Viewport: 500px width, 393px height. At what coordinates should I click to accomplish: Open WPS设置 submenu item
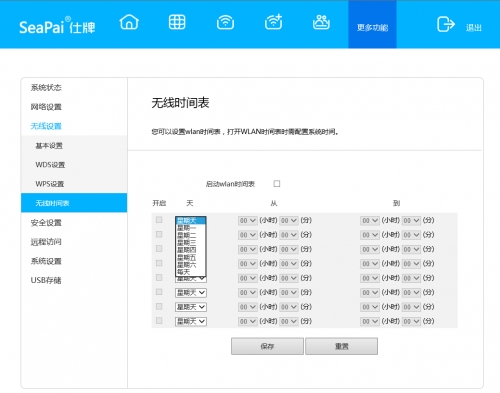(x=50, y=184)
